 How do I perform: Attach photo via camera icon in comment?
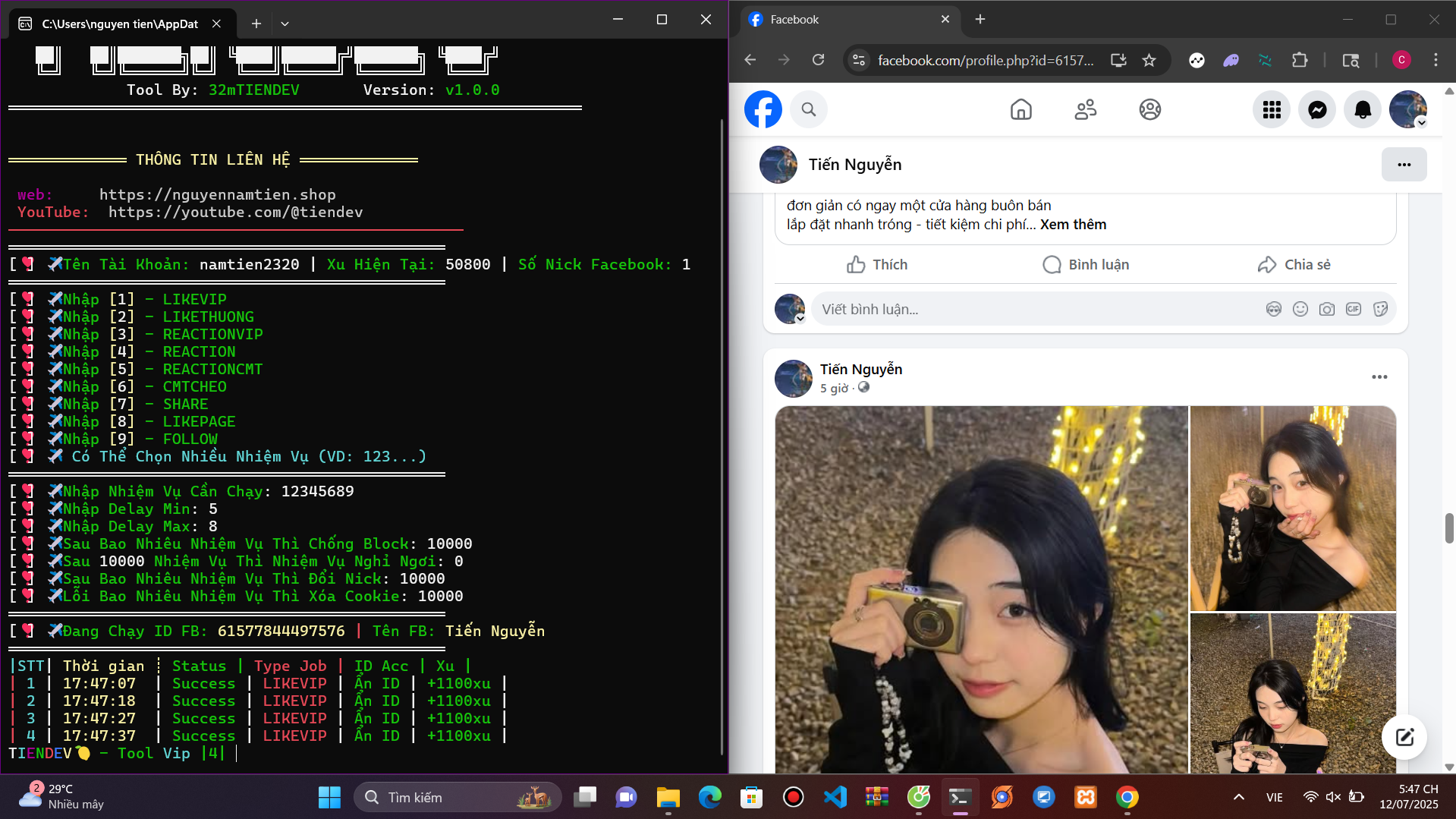point(1327,309)
